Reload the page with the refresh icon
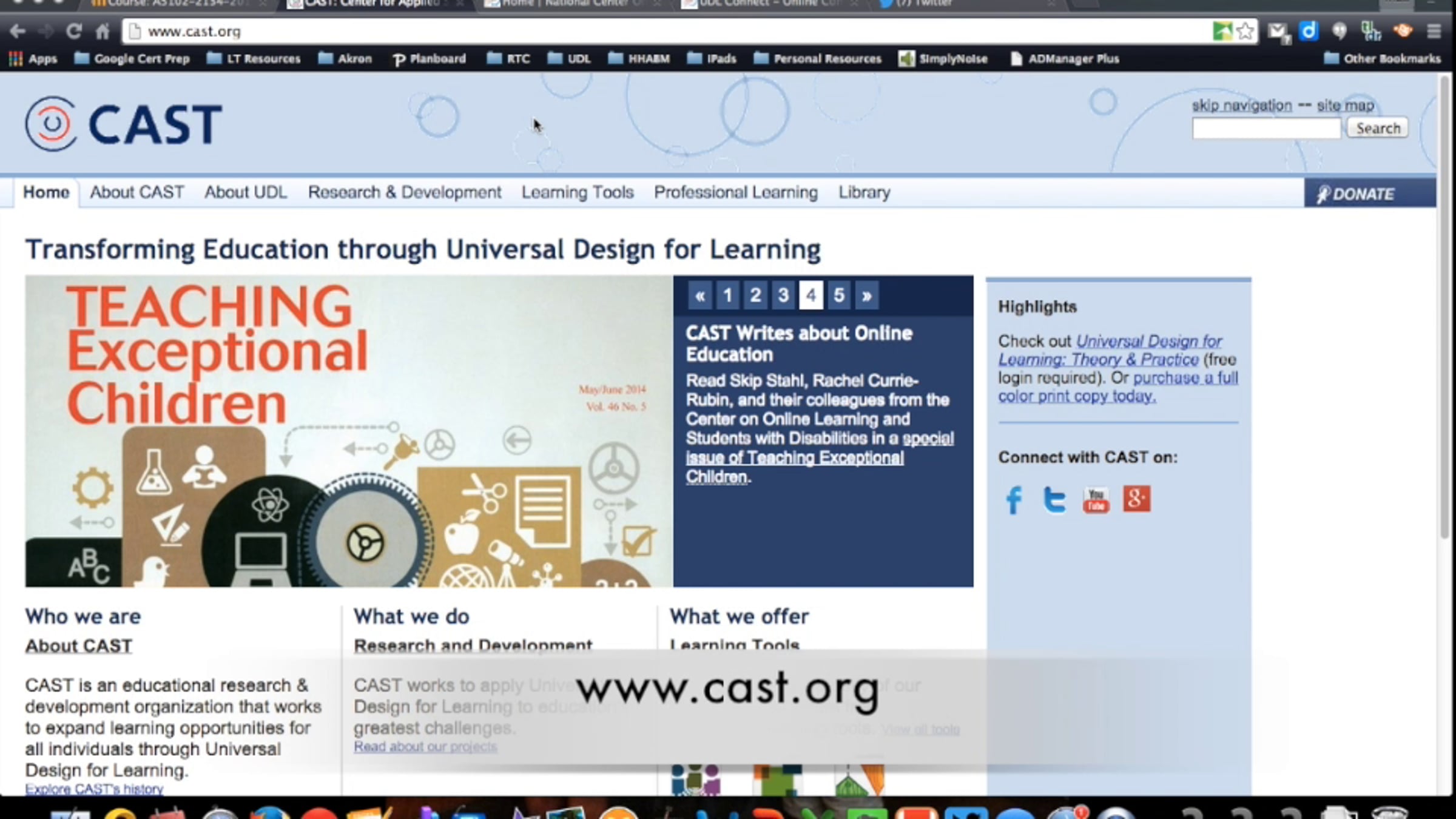1456x819 pixels. [74, 31]
